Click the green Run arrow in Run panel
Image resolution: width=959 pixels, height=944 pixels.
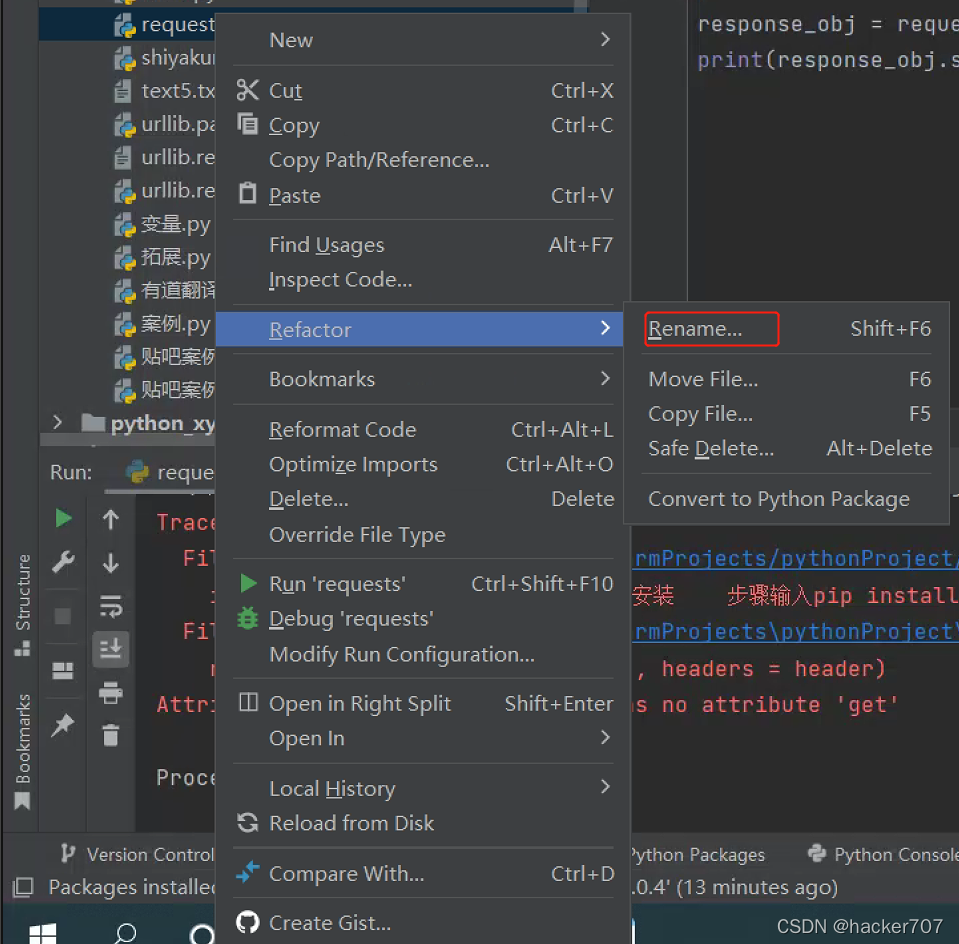[x=63, y=519]
